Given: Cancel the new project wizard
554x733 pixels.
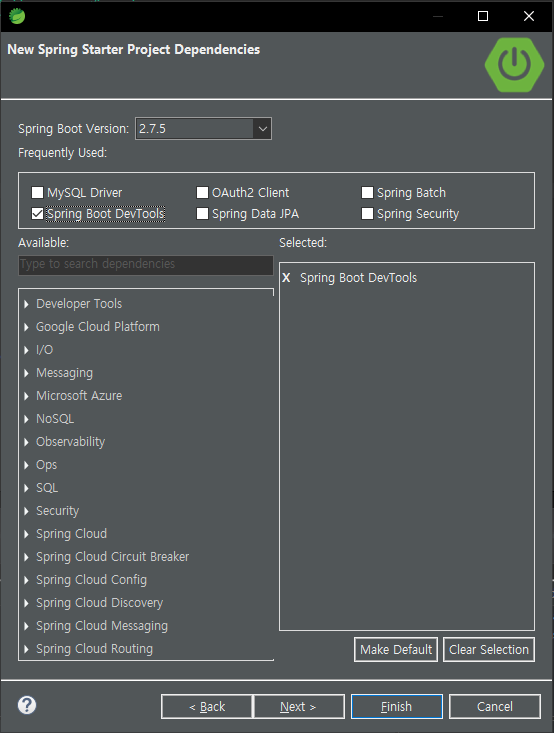Looking at the screenshot, I should click(495, 706).
